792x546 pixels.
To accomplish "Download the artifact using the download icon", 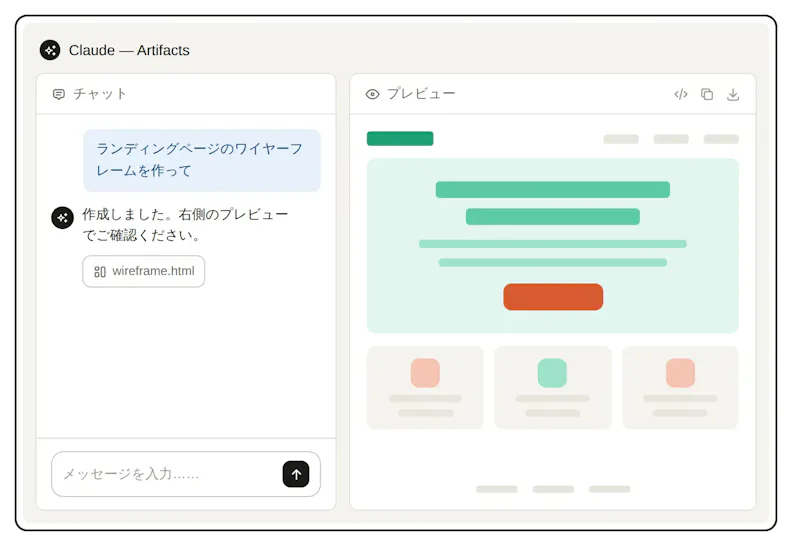I will point(733,94).
